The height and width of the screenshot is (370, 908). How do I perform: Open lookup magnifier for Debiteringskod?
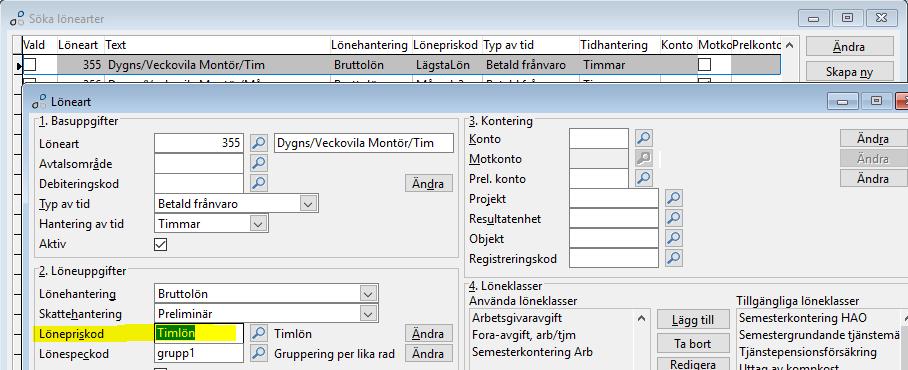point(259,184)
